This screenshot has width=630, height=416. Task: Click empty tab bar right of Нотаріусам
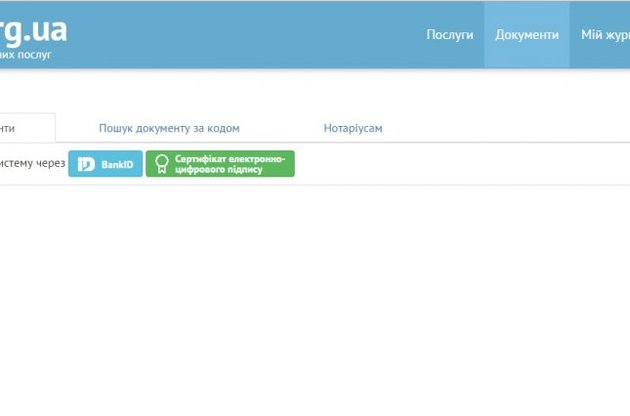click(x=510, y=128)
